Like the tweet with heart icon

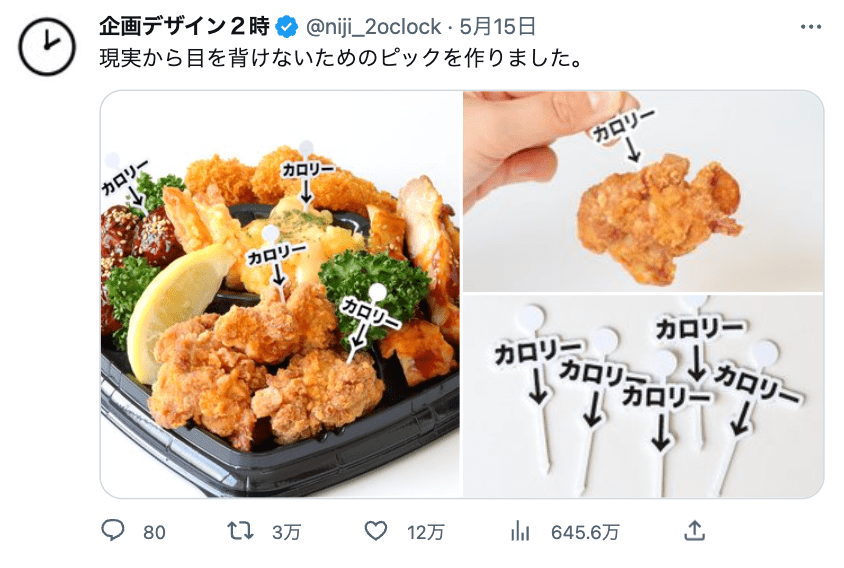(376, 531)
